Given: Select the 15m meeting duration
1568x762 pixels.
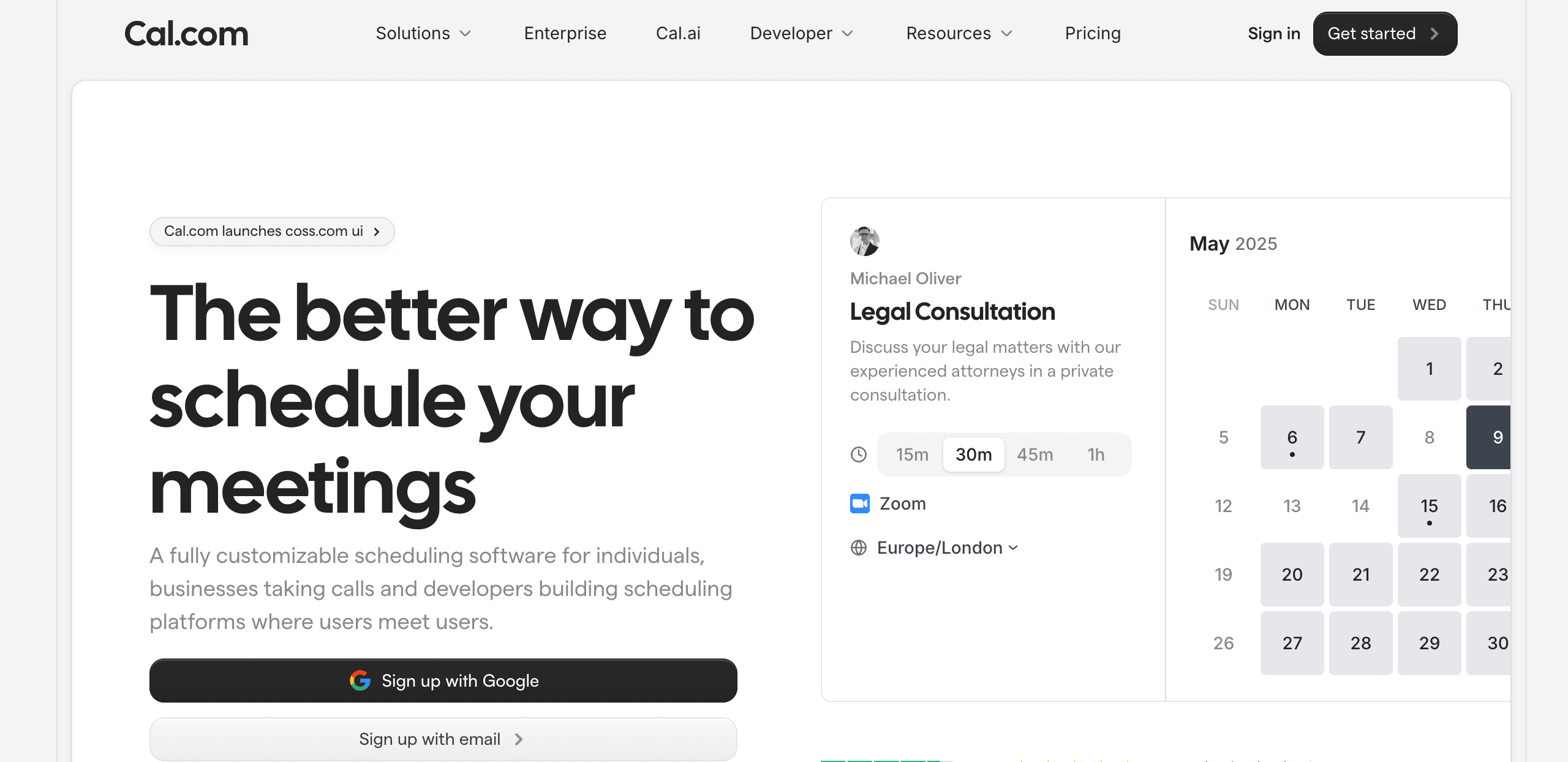Looking at the screenshot, I should [911, 455].
